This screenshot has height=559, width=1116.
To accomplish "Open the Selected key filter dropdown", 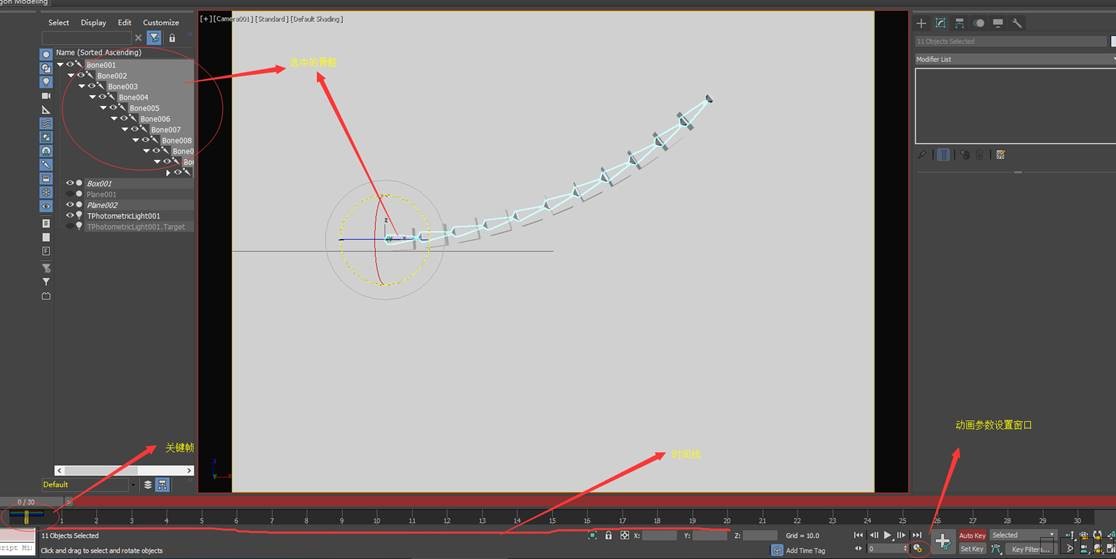I will (1022, 535).
